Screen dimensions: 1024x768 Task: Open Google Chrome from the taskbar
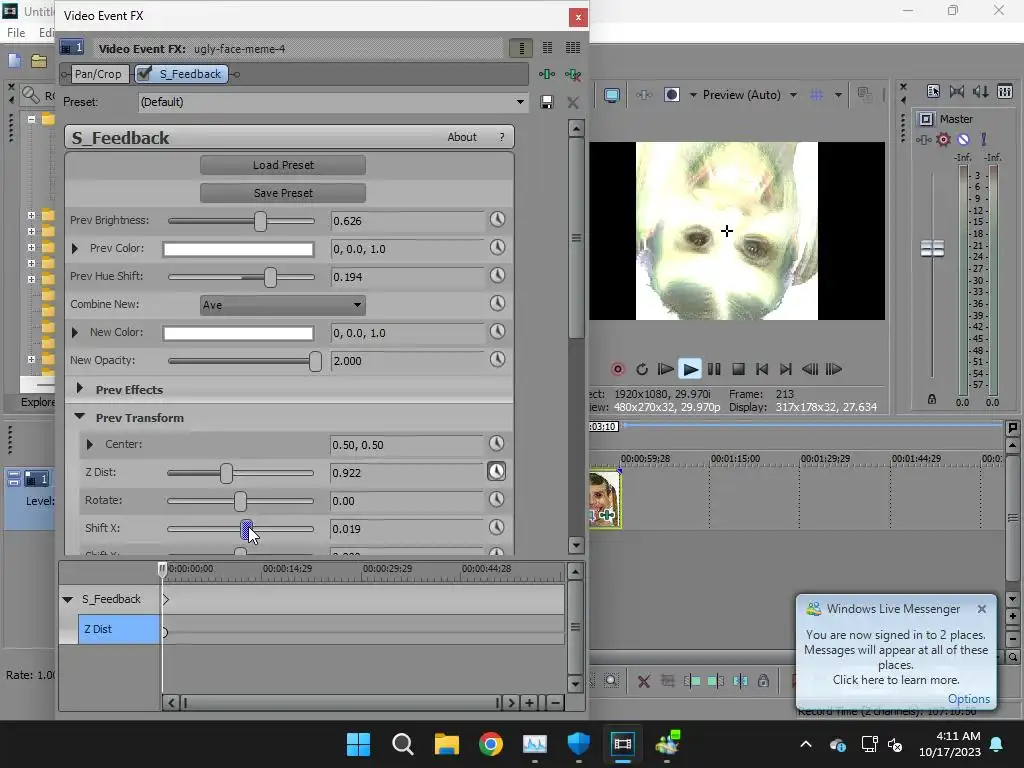pos(490,744)
